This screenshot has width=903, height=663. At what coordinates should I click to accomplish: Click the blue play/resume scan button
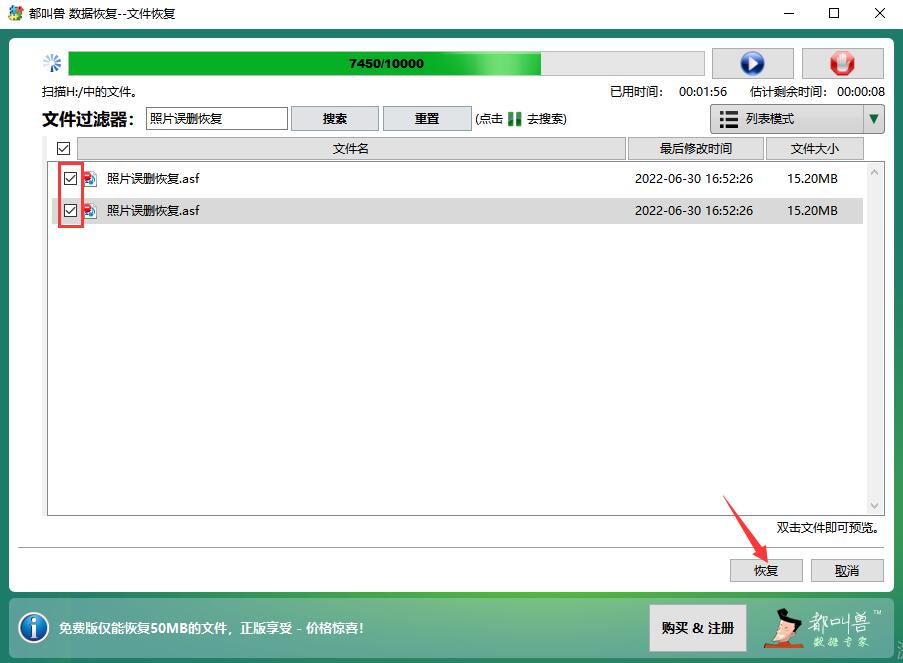(753, 63)
